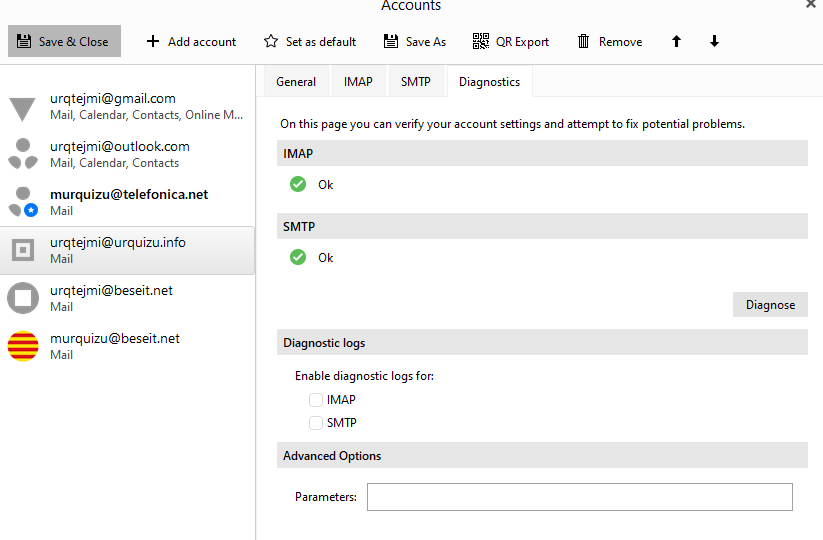Move account up with the up arrow
823x540 pixels.
click(x=677, y=42)
